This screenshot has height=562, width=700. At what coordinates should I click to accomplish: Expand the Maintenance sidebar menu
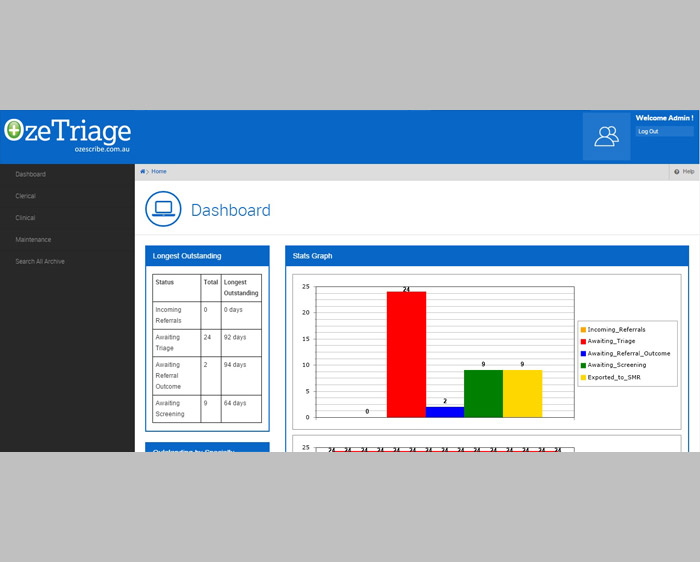click(x=33, y=240)
